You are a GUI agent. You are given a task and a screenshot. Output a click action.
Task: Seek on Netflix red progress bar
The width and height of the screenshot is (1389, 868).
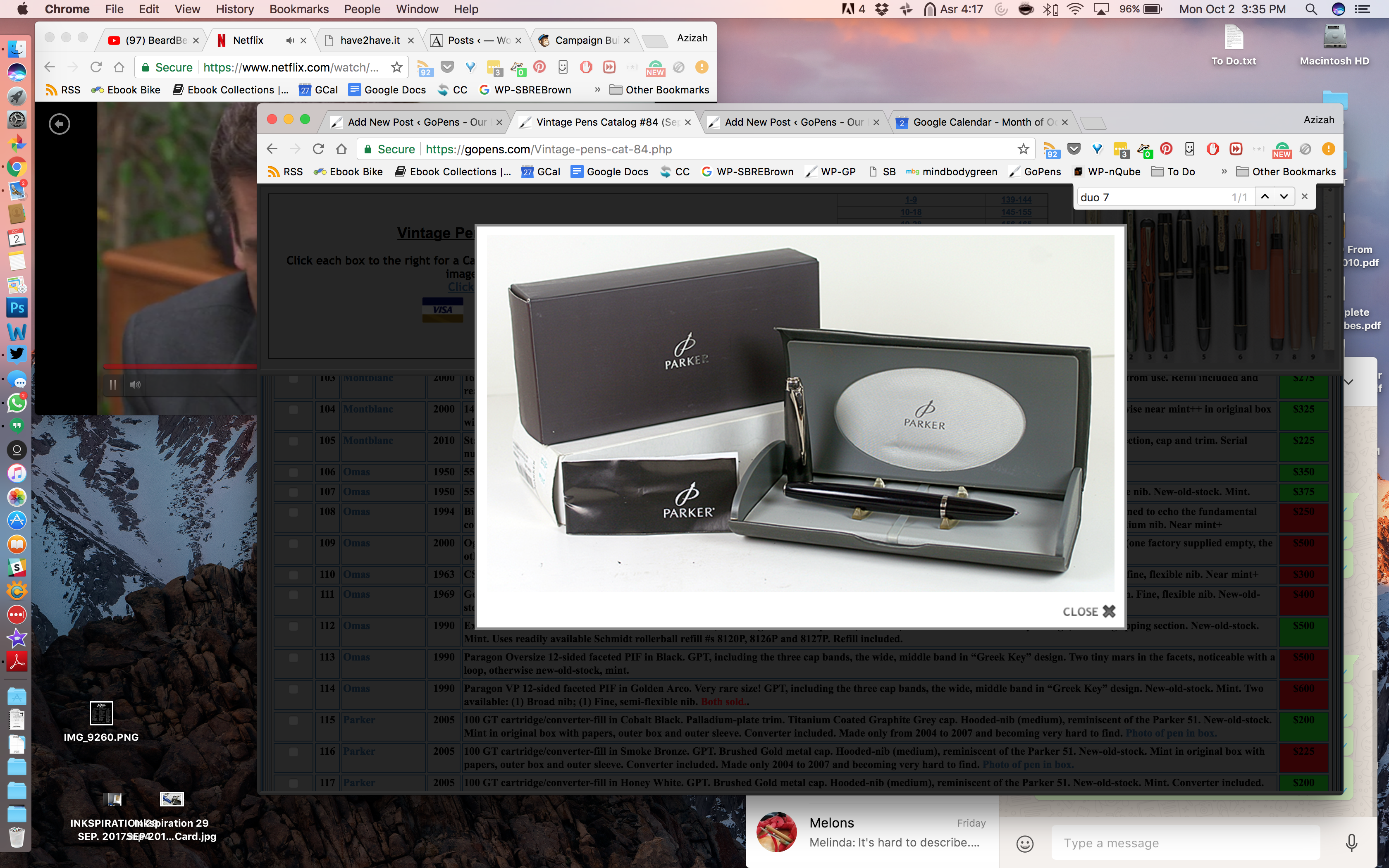tap(180, 366)
